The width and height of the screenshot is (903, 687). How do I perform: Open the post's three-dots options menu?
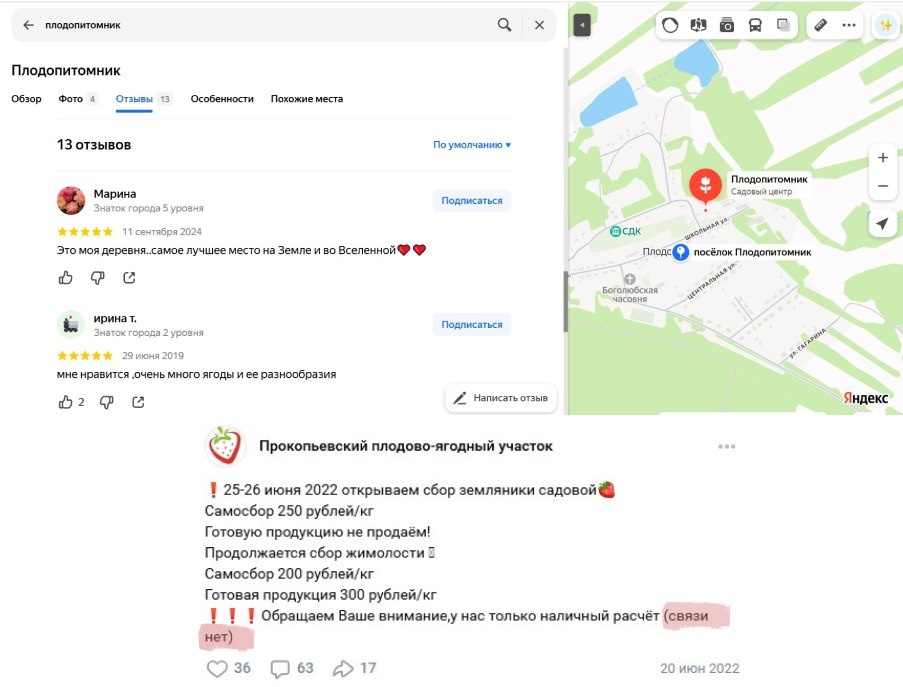pos(726,446)
